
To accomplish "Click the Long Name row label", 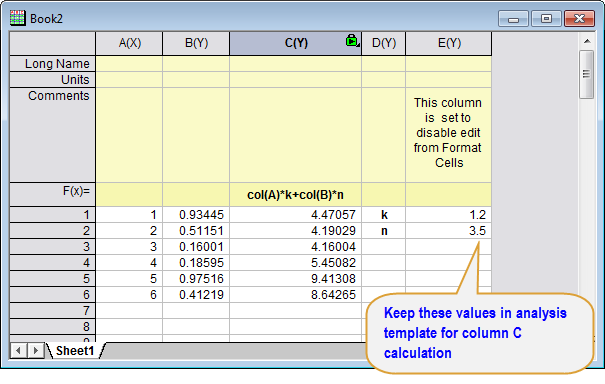I will pyautogui.click(x=52, y=64).
